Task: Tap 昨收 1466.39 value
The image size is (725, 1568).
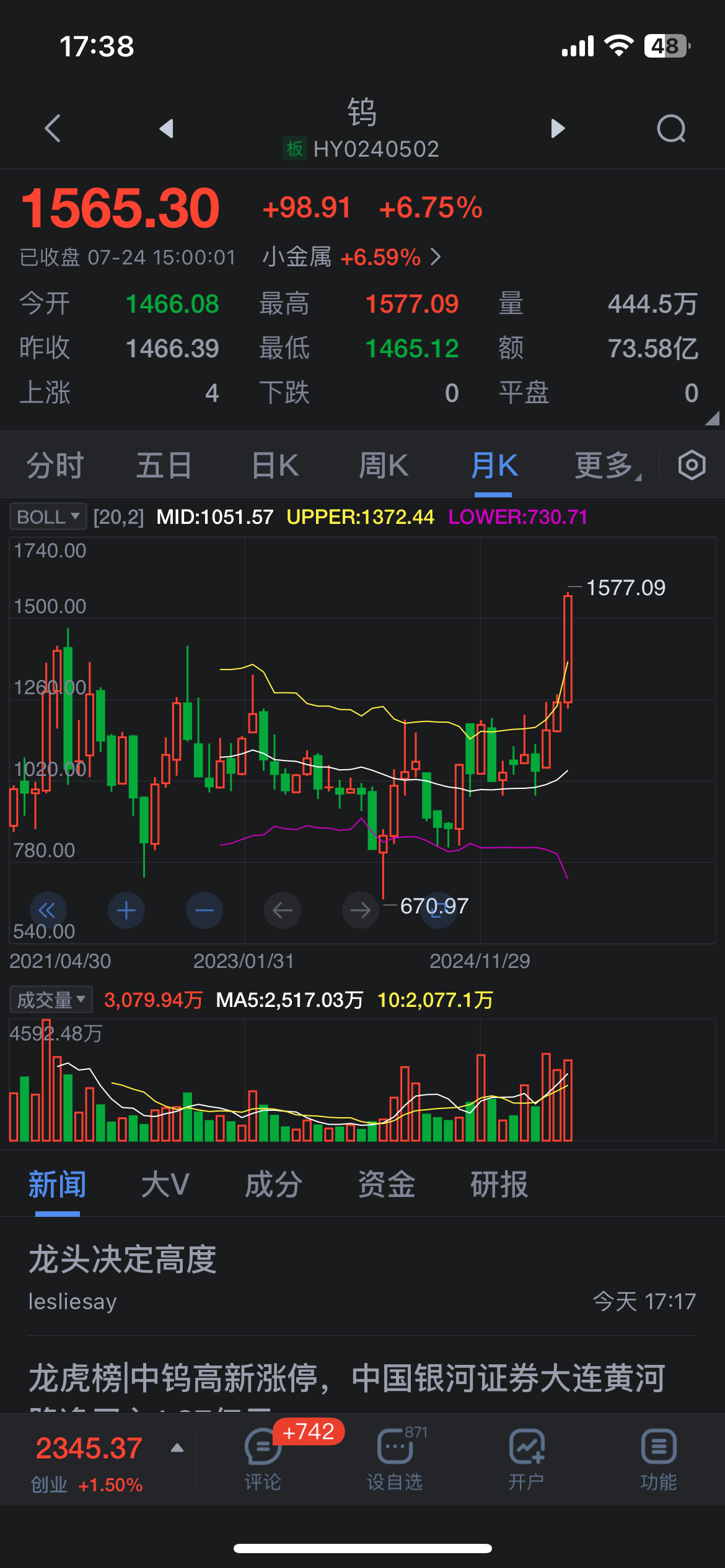Action: pos(172,349)
